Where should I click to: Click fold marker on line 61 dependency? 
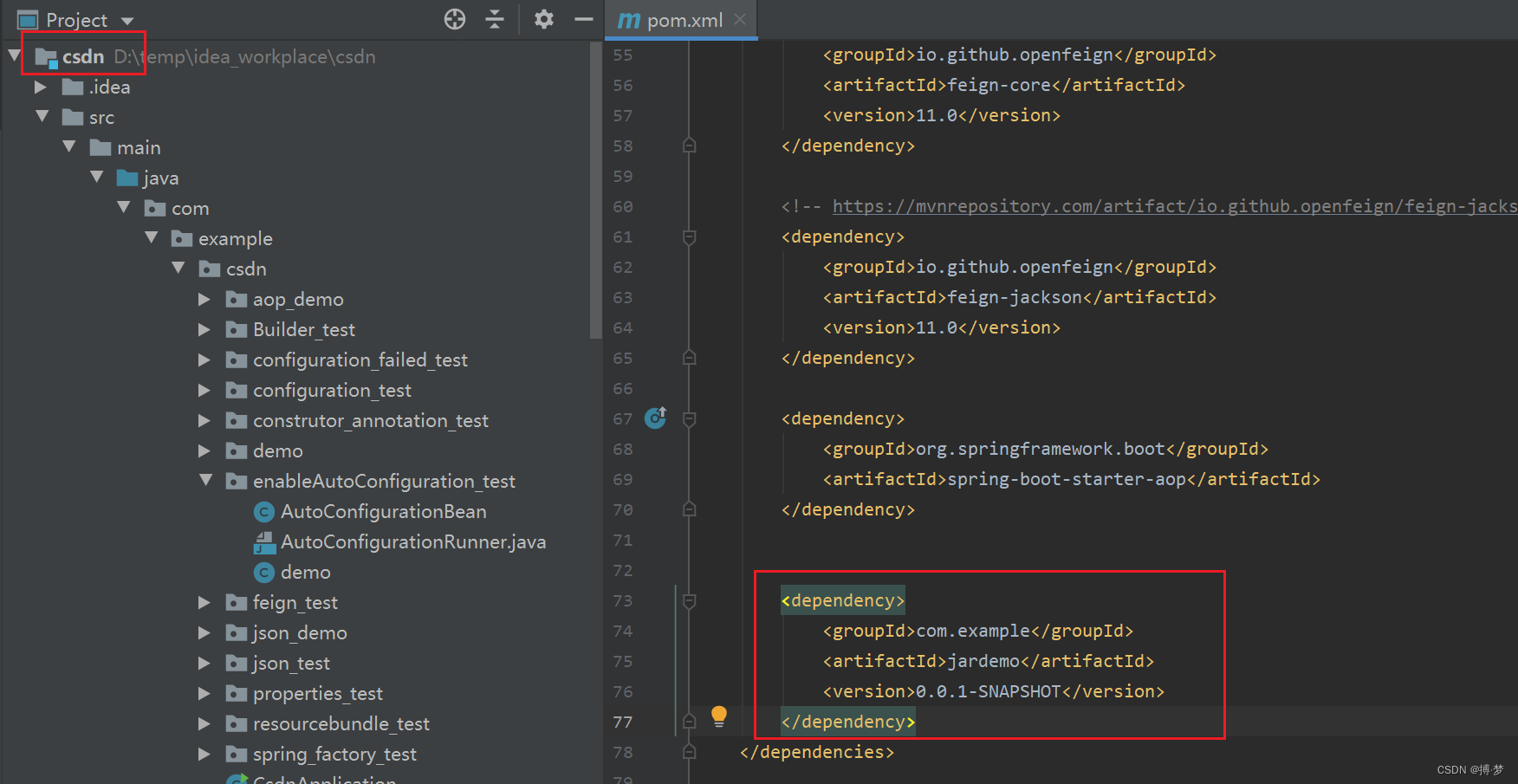[x=690, y=236]
